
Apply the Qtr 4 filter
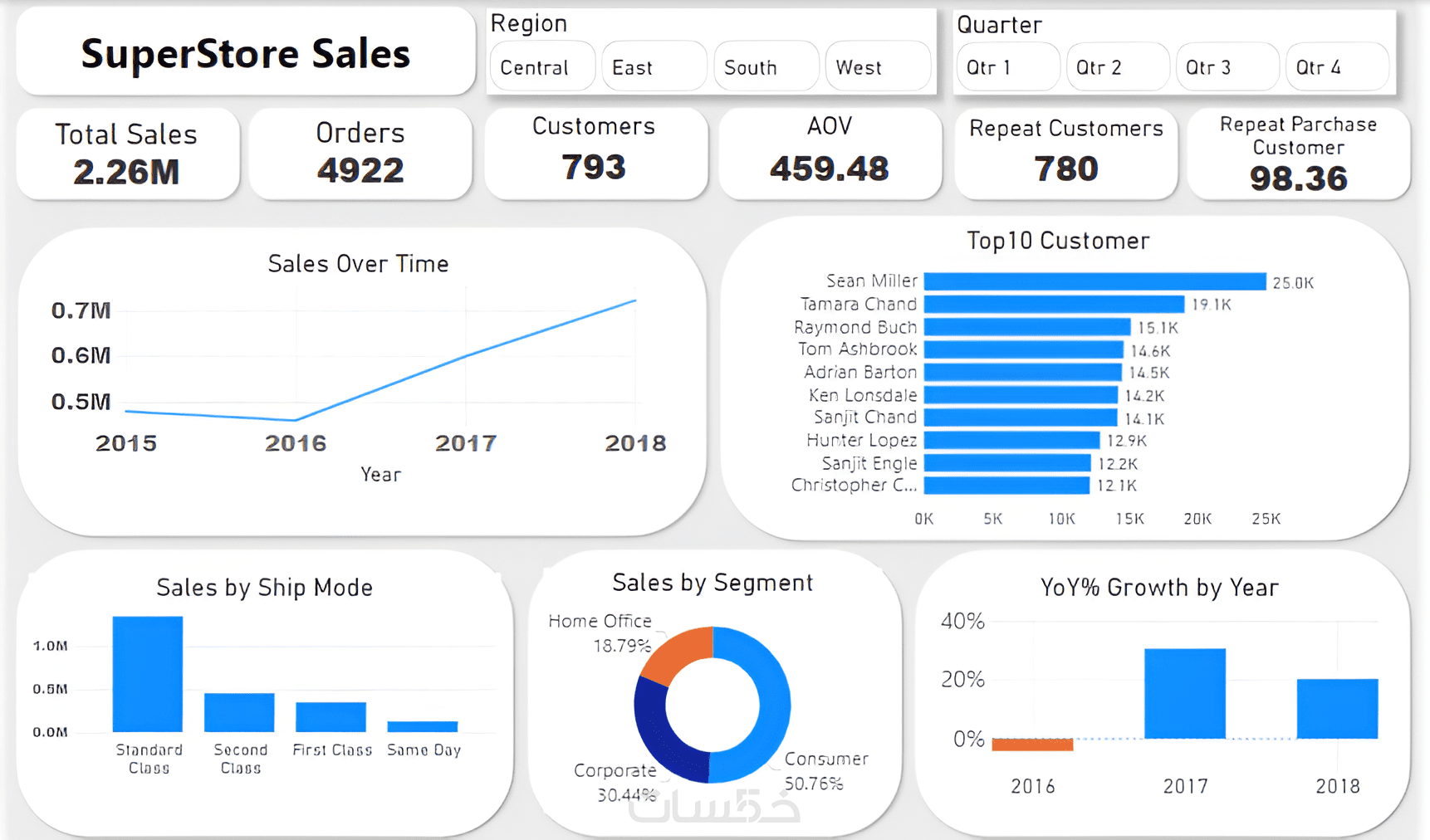tap(1337, 66)
